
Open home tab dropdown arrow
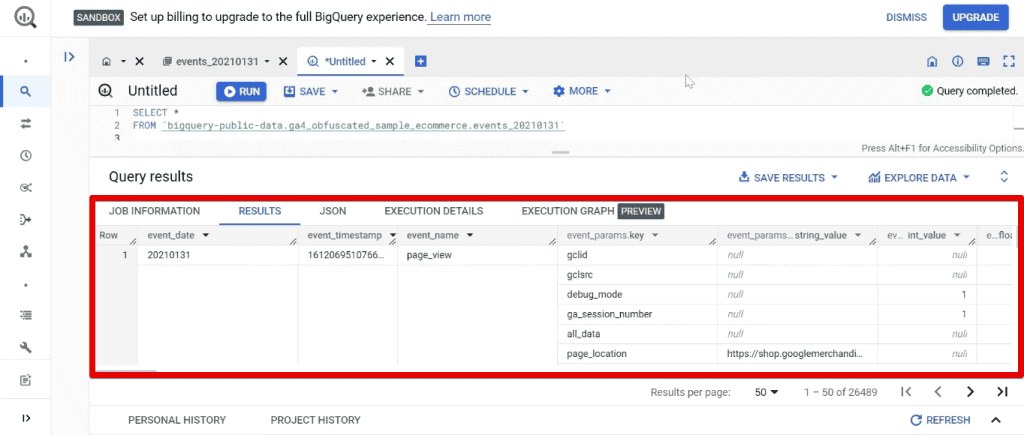click(x=123, y=61)
